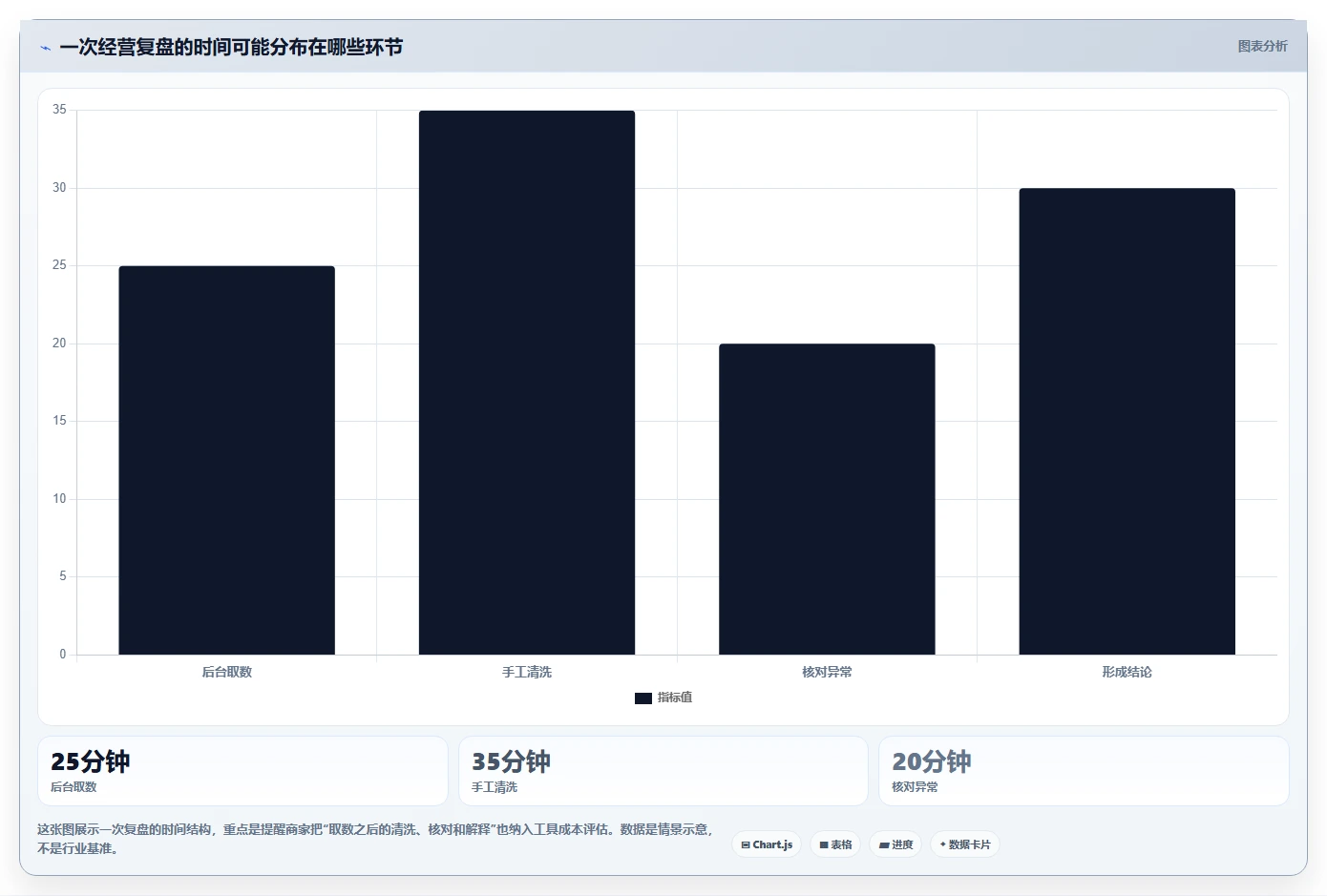This screenshot has height=896, width=1327.
Task: Select the 25分钟 后台取数 data card
Action: pyautogui.click(x=242, y=771)
